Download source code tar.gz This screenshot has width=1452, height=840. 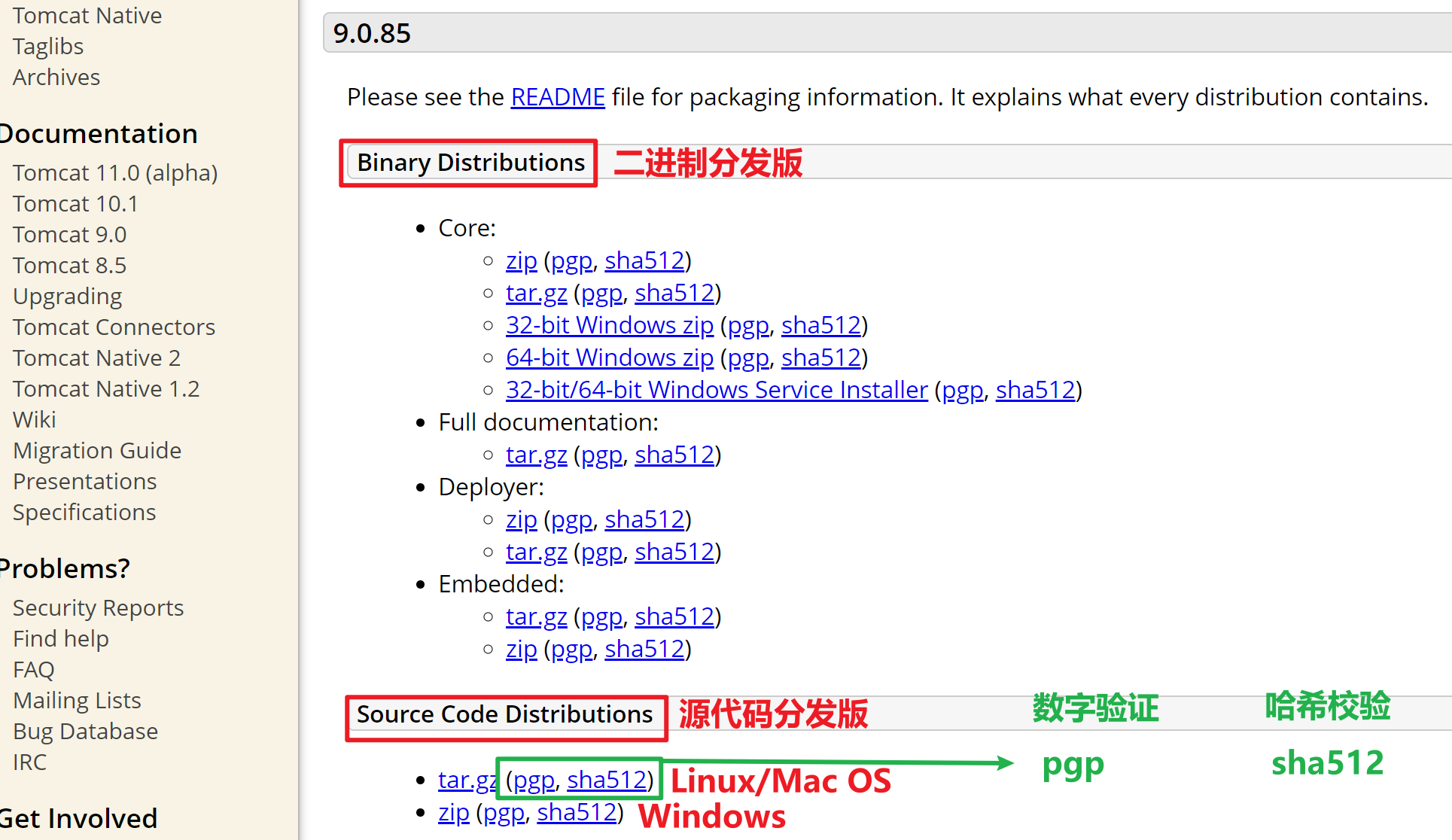pos(467,780)
